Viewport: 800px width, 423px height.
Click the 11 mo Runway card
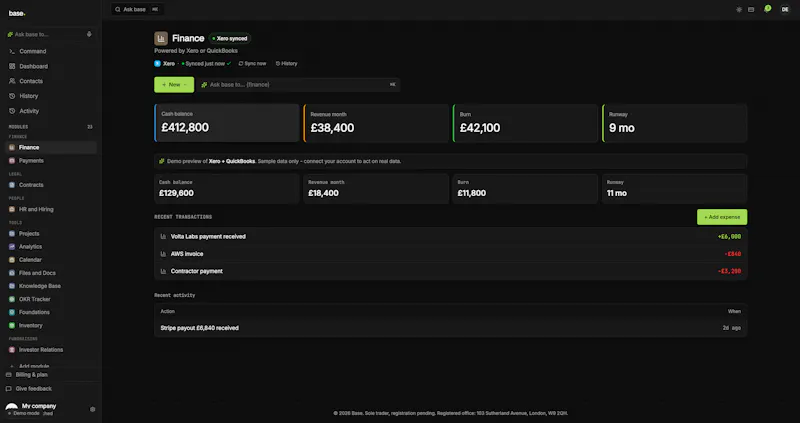[x=674, y=189]
